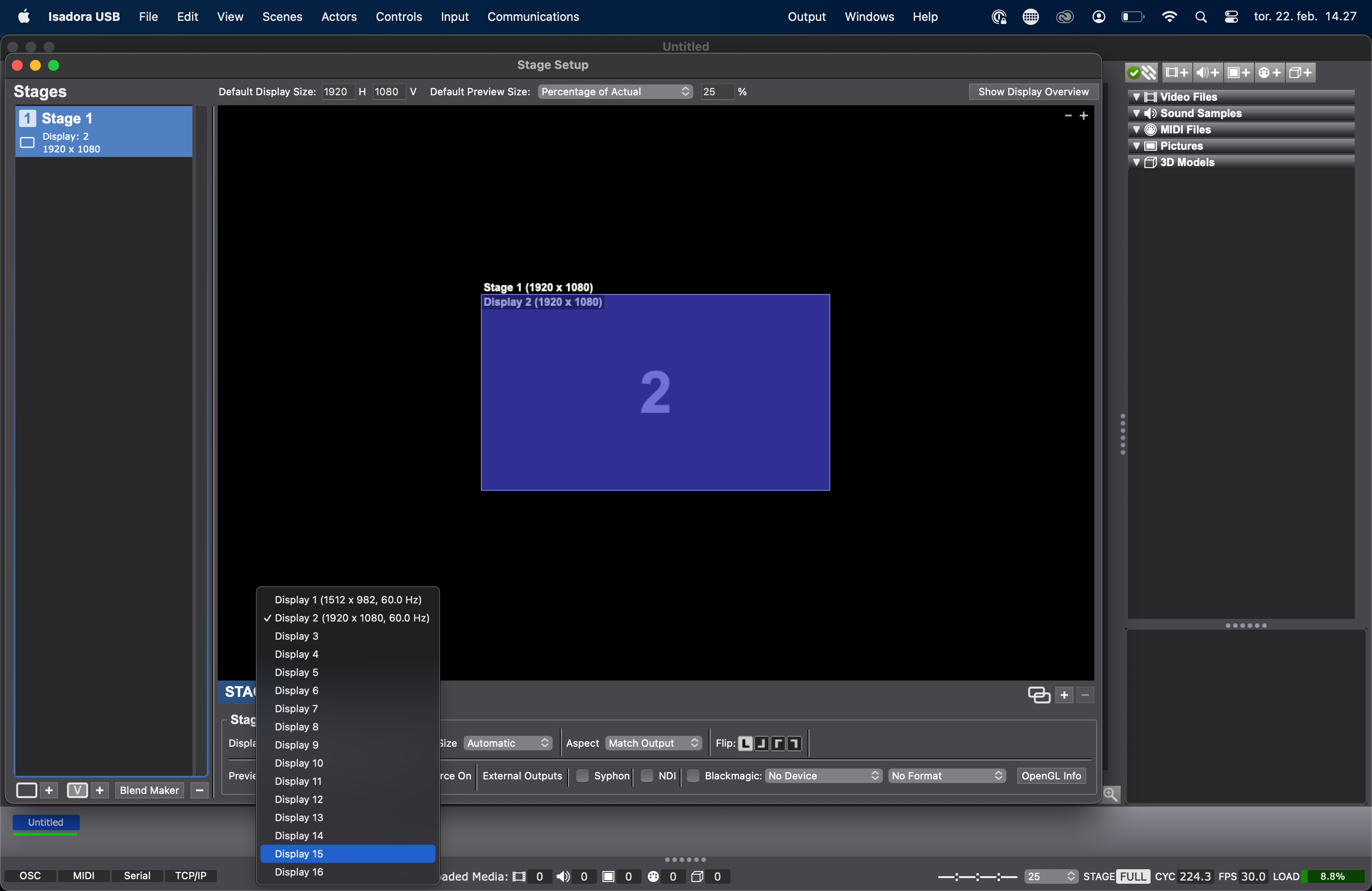This screenshot has height=891, width=1372.
Task: Collapse the Video Files bin
Action: point(1136,97)
